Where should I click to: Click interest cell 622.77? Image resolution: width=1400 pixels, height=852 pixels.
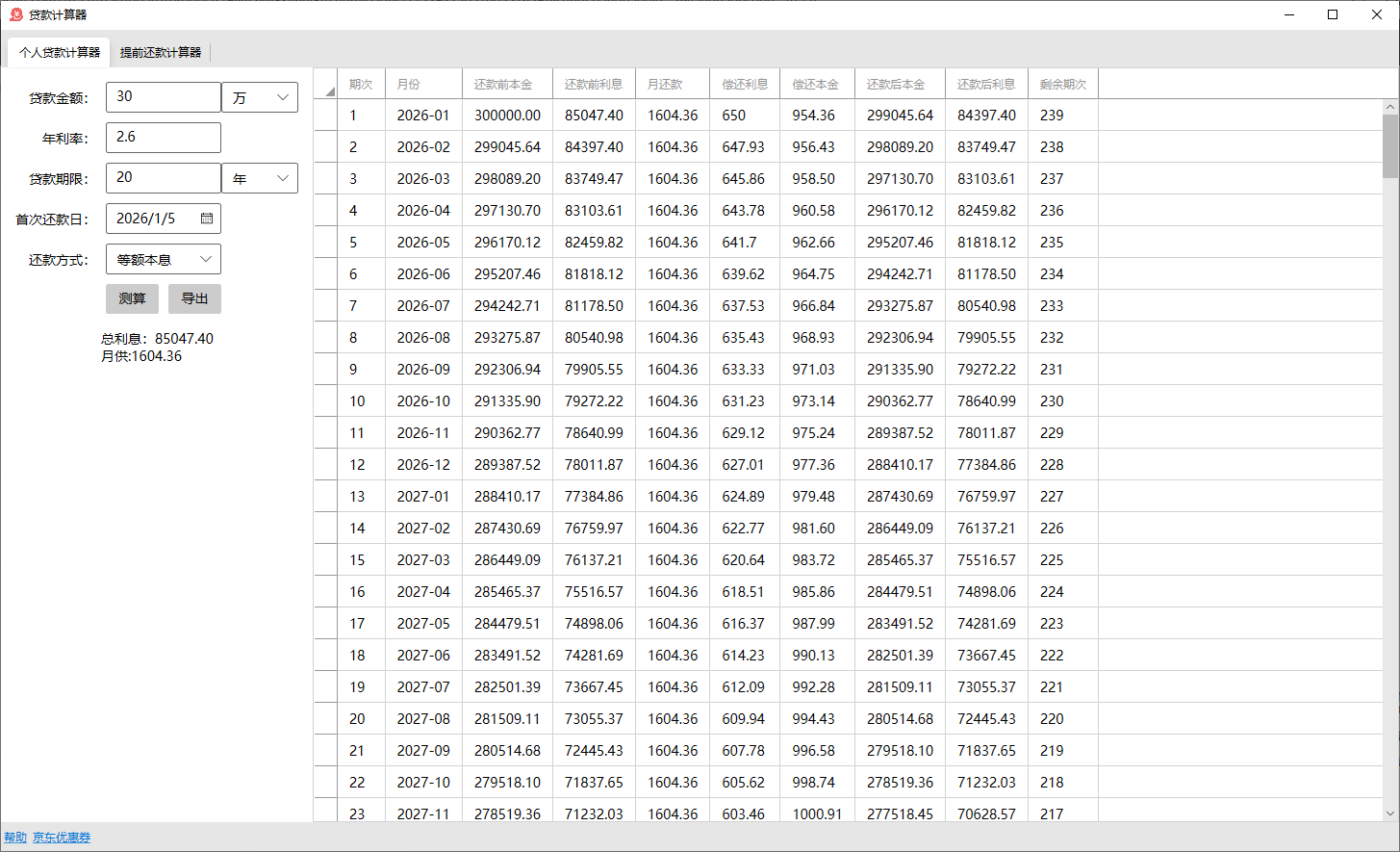(745, 528)
